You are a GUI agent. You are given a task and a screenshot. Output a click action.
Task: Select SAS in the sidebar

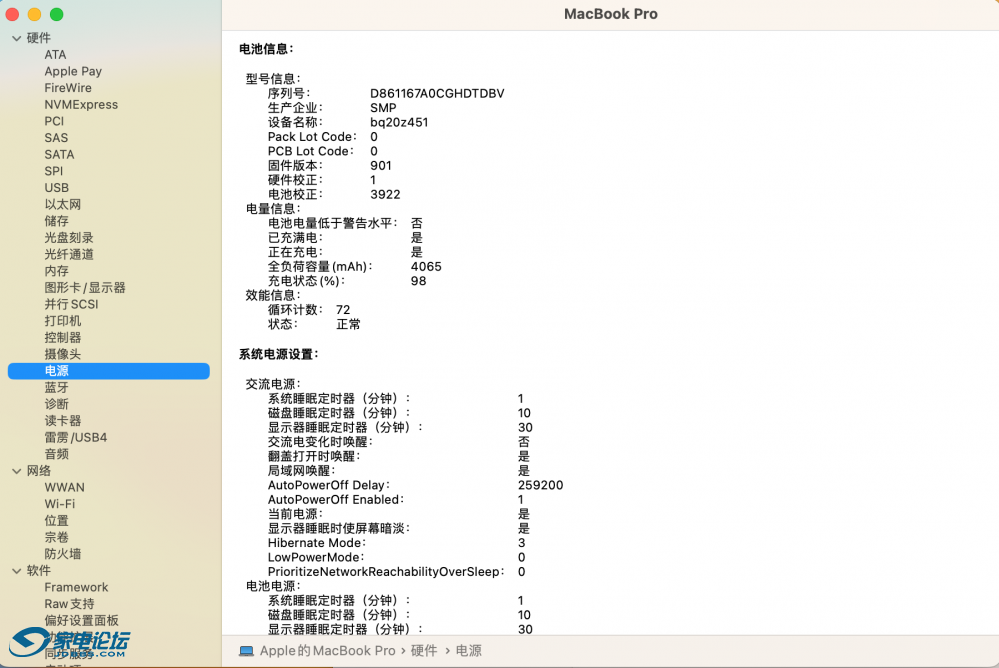pos(56,138)
